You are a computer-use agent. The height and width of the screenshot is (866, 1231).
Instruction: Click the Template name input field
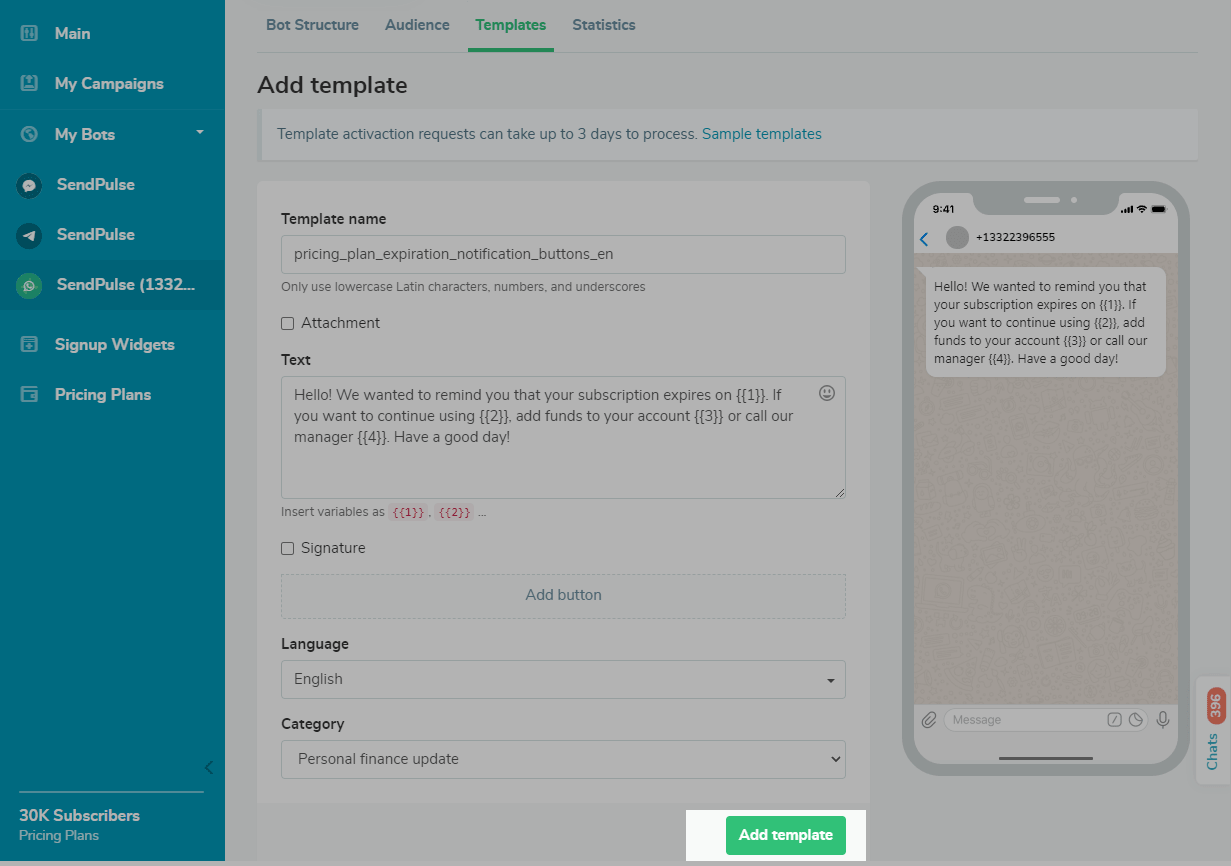563,254
